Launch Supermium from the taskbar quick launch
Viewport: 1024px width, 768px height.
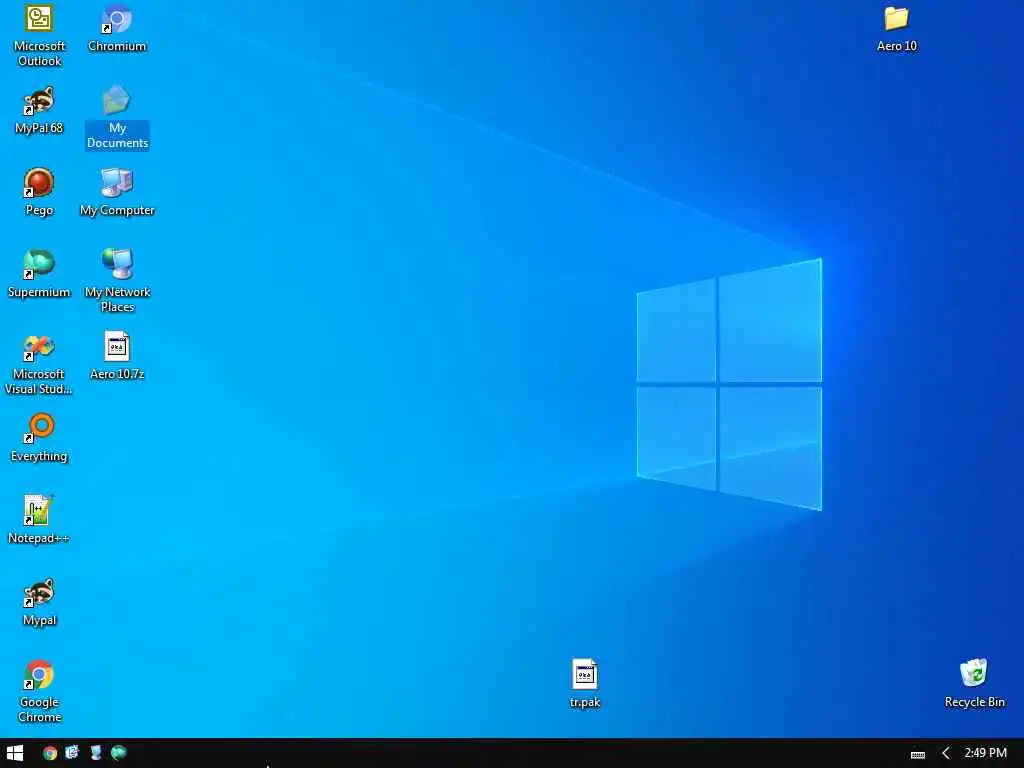118,753
